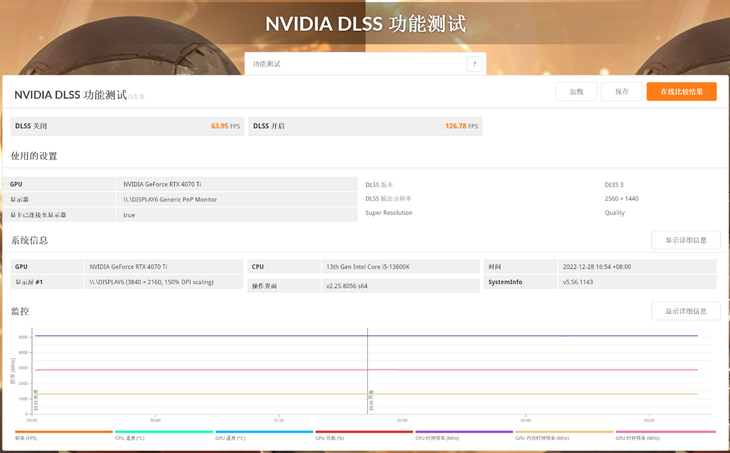Click the 'true' value in settings
The width and height of the screenshot is (730, 453).
(129, 215)
